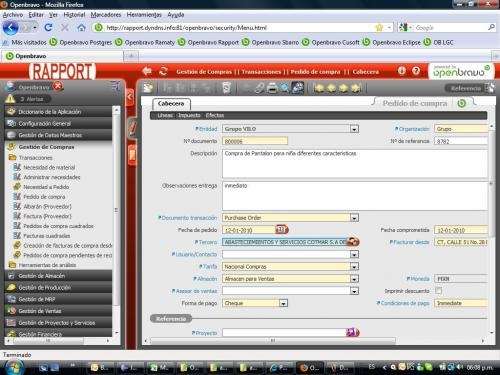Click the refresh icon in the red header

[x=163, y=71]
